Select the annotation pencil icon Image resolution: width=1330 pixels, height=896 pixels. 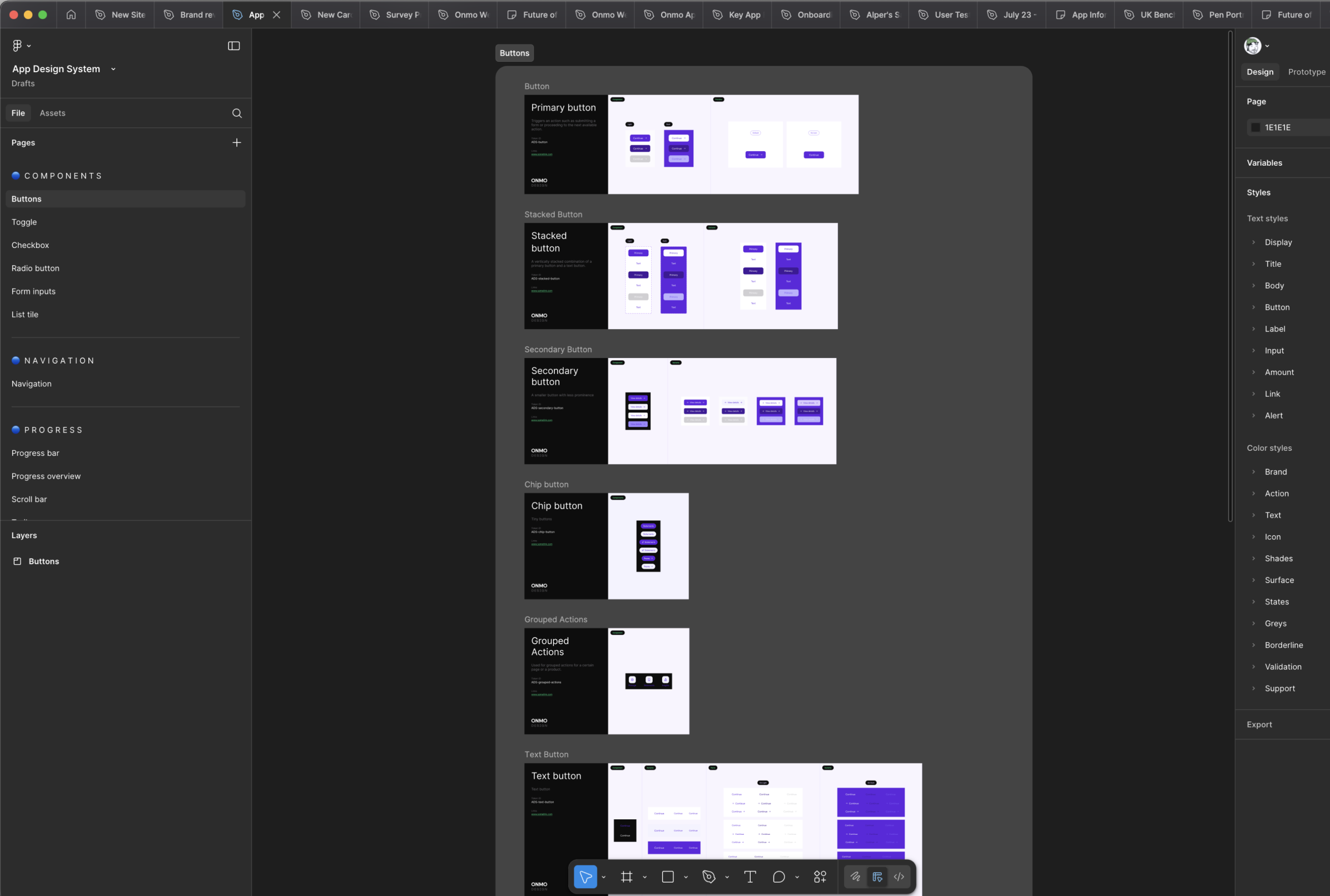pyautogui.click(x=855, y=876)
